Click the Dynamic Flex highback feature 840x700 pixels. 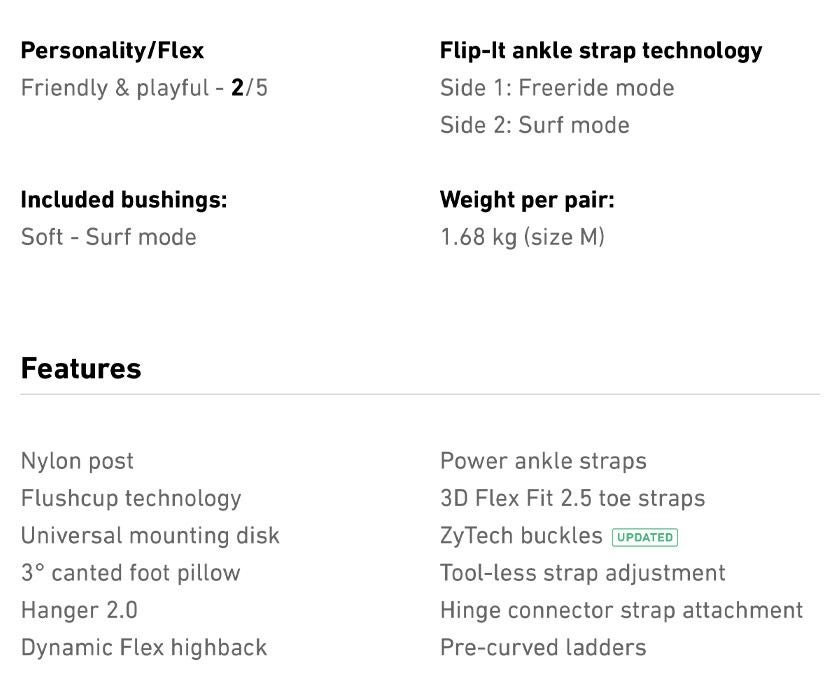[x=144, y=647]
